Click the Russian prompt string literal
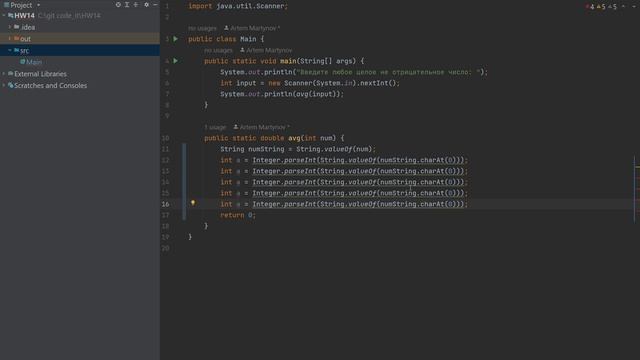 pyautogui.click(x=387, y=72)
